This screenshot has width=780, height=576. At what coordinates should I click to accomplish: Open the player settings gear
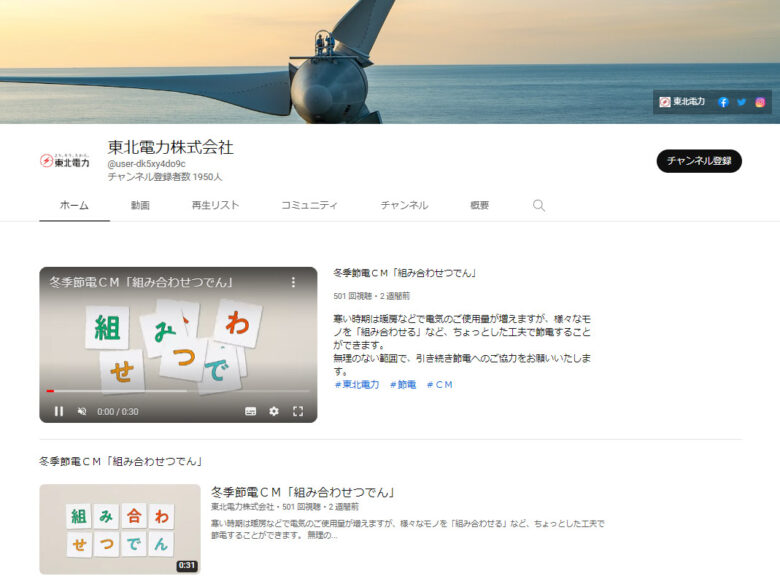[x=274, y=411]
